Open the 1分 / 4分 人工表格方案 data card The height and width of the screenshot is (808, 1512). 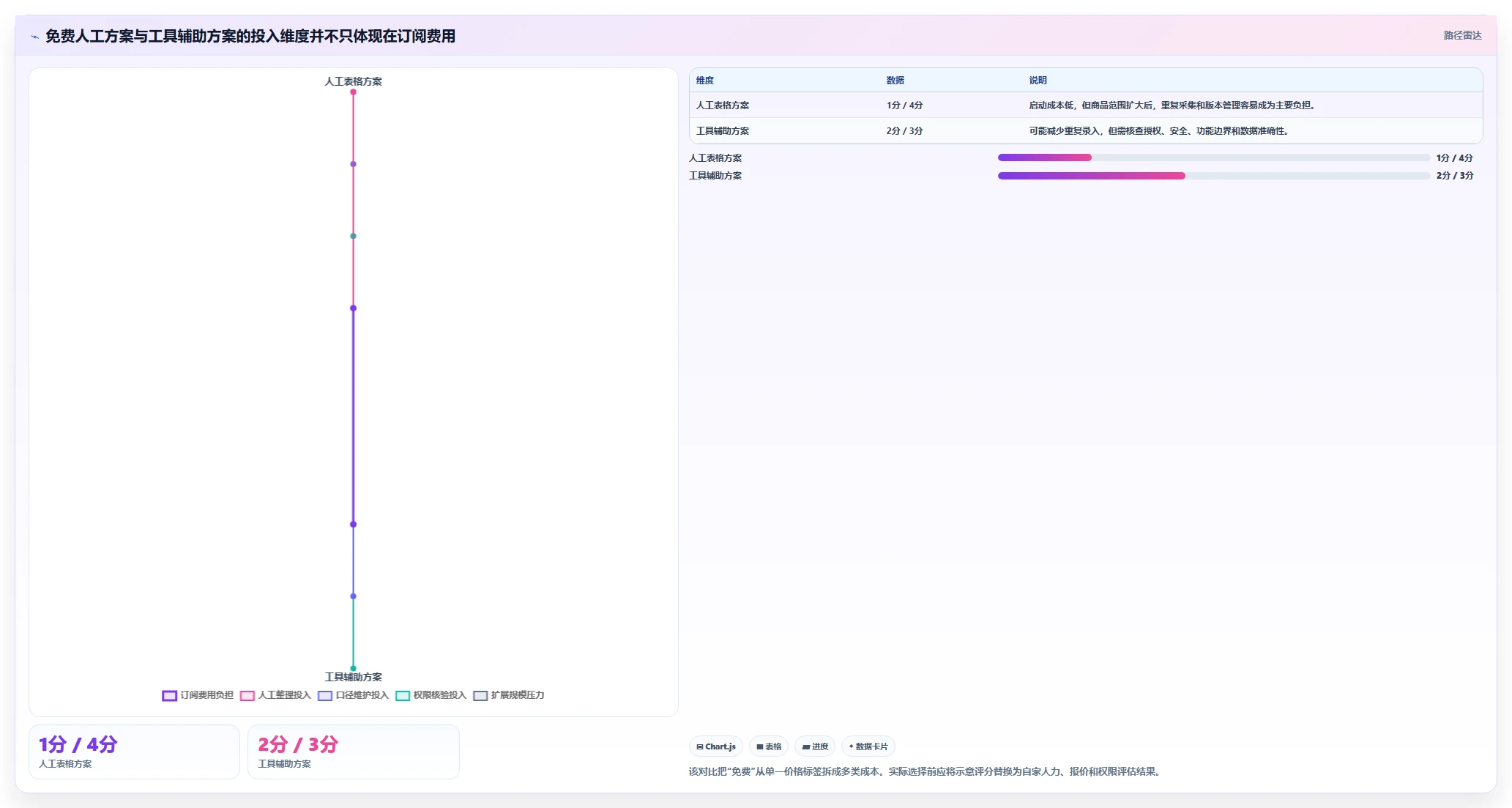click(134, 752)
